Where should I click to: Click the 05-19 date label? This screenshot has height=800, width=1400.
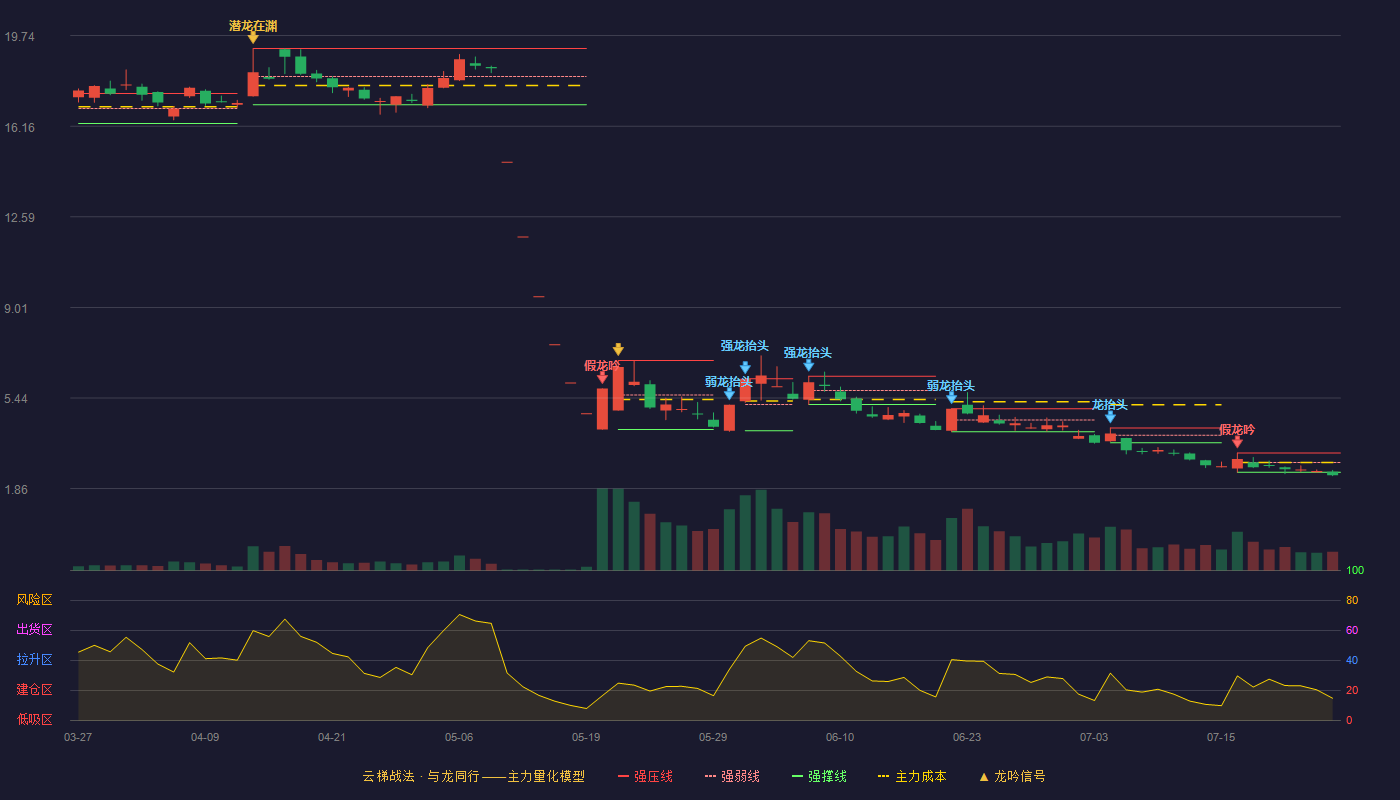pos(586,737)
